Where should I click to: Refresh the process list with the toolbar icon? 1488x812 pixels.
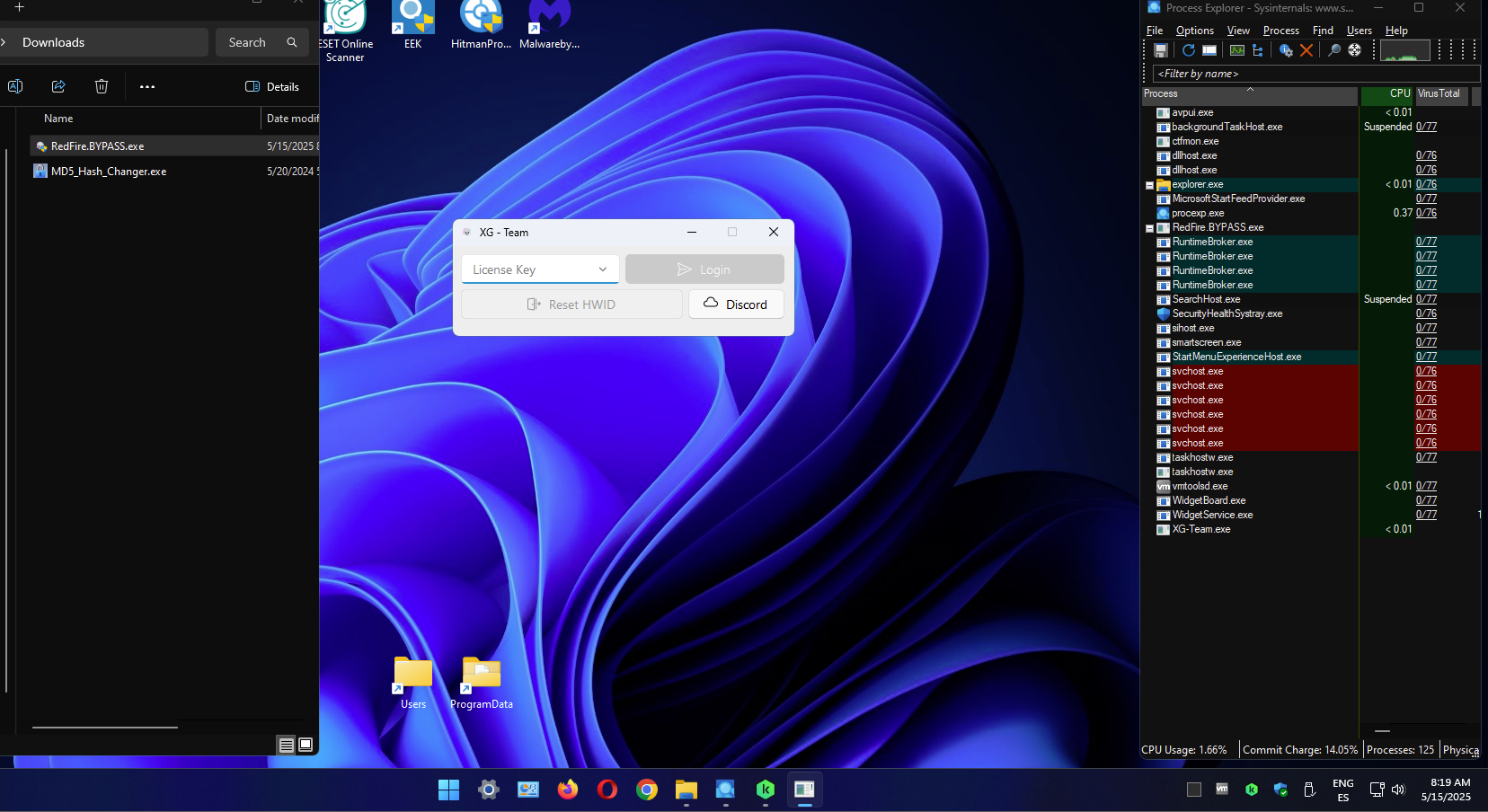(1188, 50)
